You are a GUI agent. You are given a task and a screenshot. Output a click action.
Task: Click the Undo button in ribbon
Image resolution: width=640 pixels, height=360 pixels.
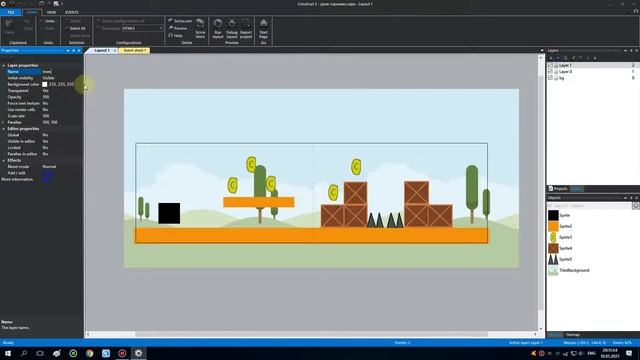(x=48, y=21)
